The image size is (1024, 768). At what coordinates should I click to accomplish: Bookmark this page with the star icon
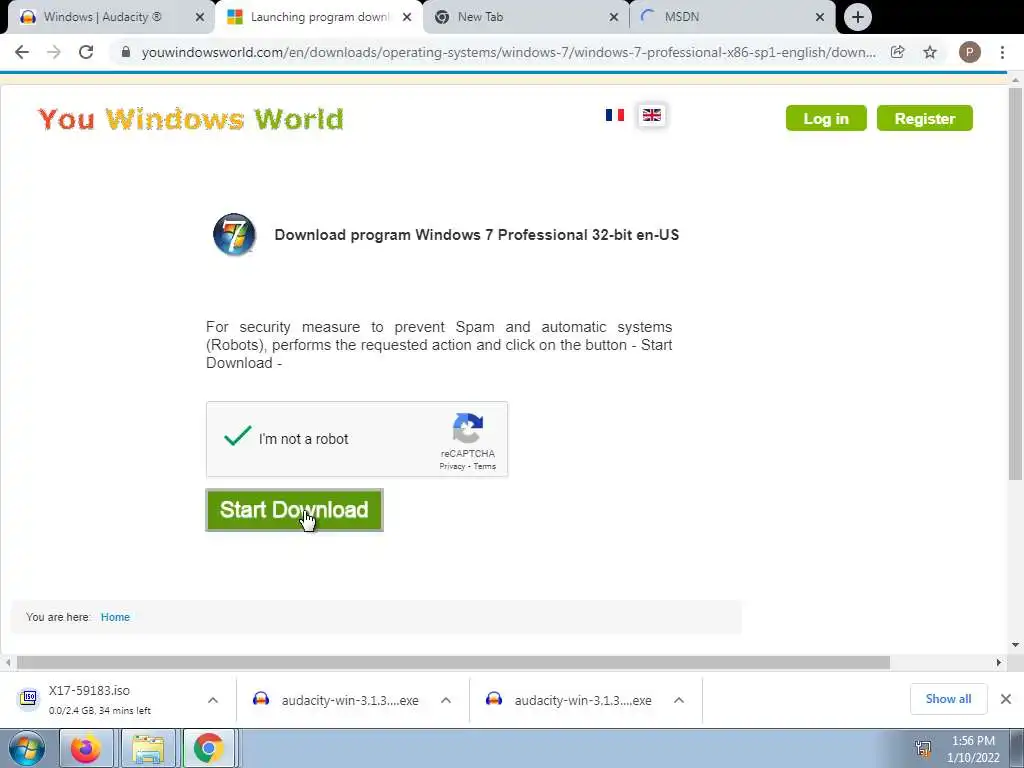[x=930, y=52]
